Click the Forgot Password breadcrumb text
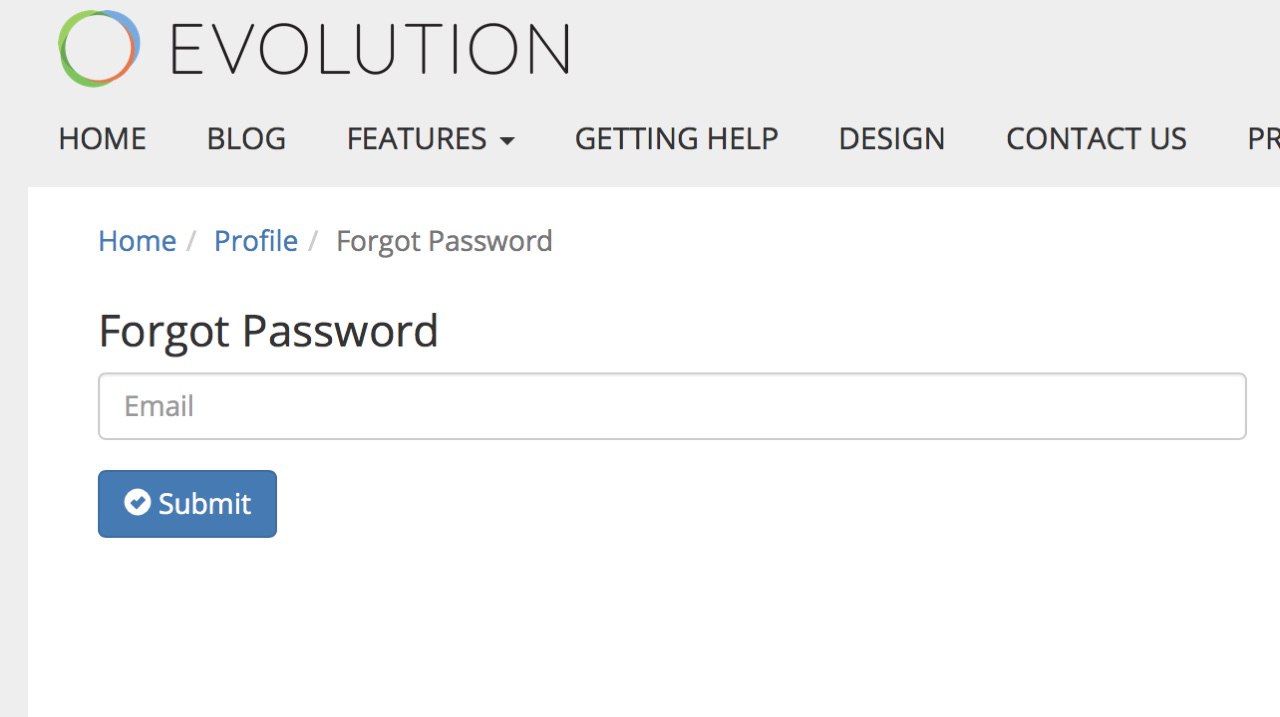1280x717 pixels. click(444, 241)
